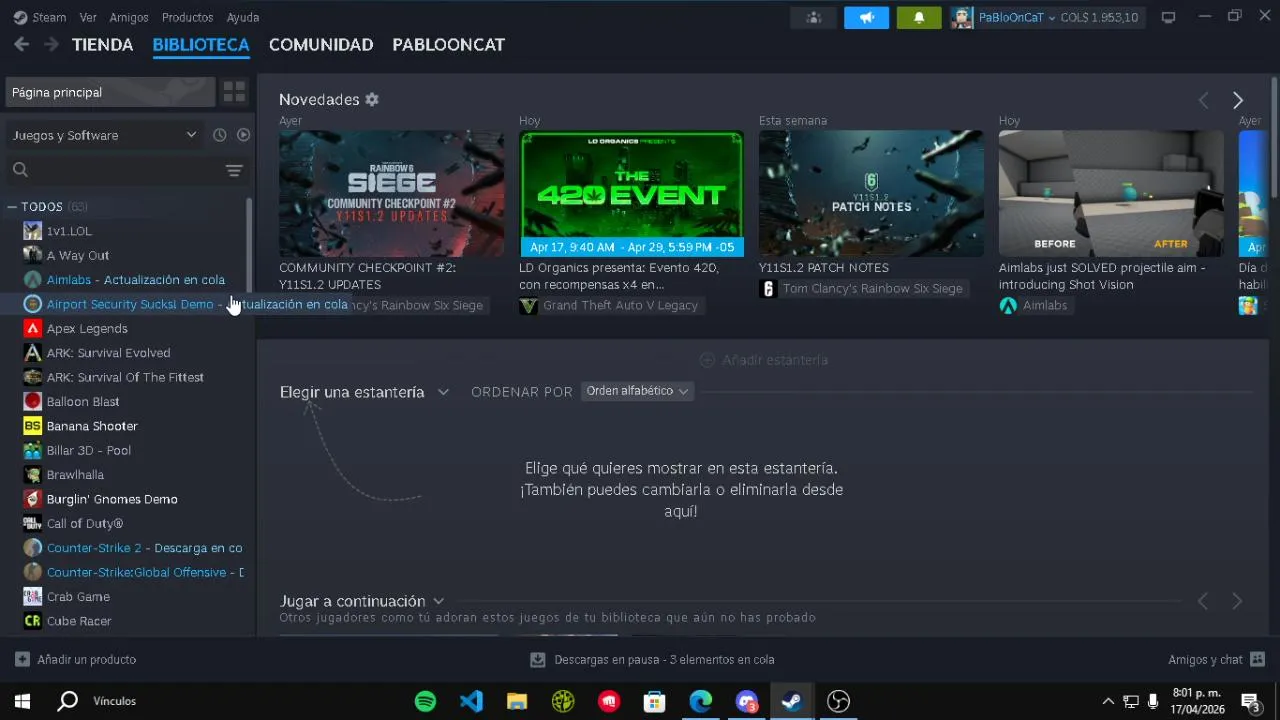Open Descargas en pausa status link
The width and height of the screenshot is (1280, 720).
pyautogui.click(x=664, y=659)
